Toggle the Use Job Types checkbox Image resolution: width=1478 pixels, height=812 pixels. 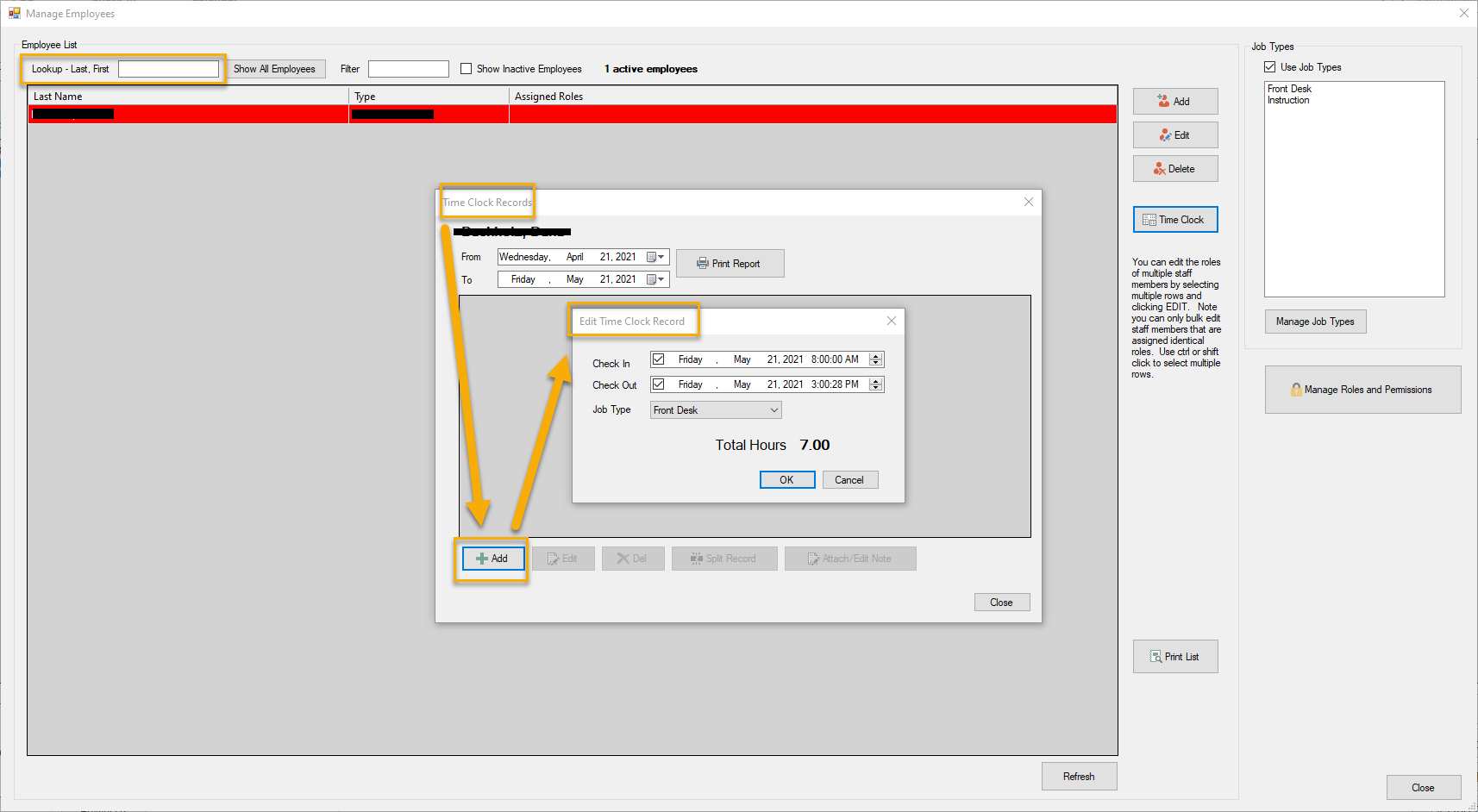tap(1270, 67)
